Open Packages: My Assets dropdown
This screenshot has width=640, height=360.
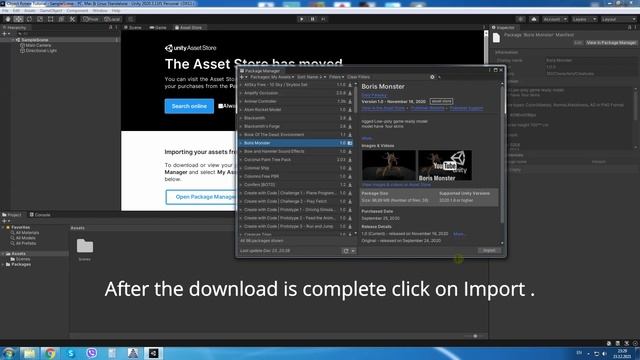tap(272, 77)
